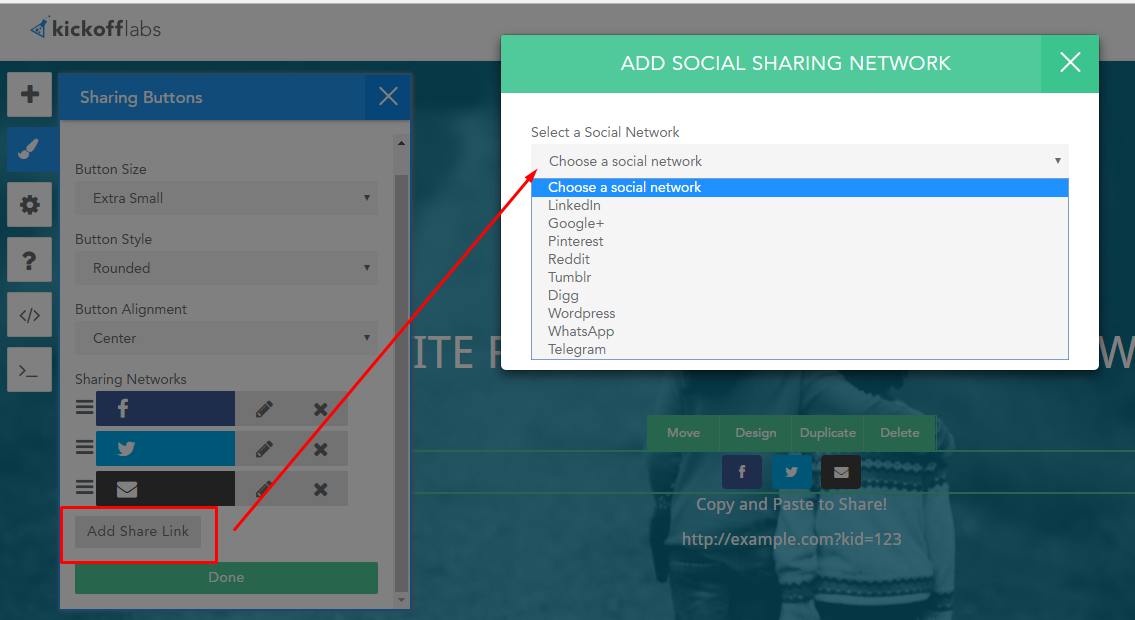Choose Reddit from the network list

[x=800, y=259]
